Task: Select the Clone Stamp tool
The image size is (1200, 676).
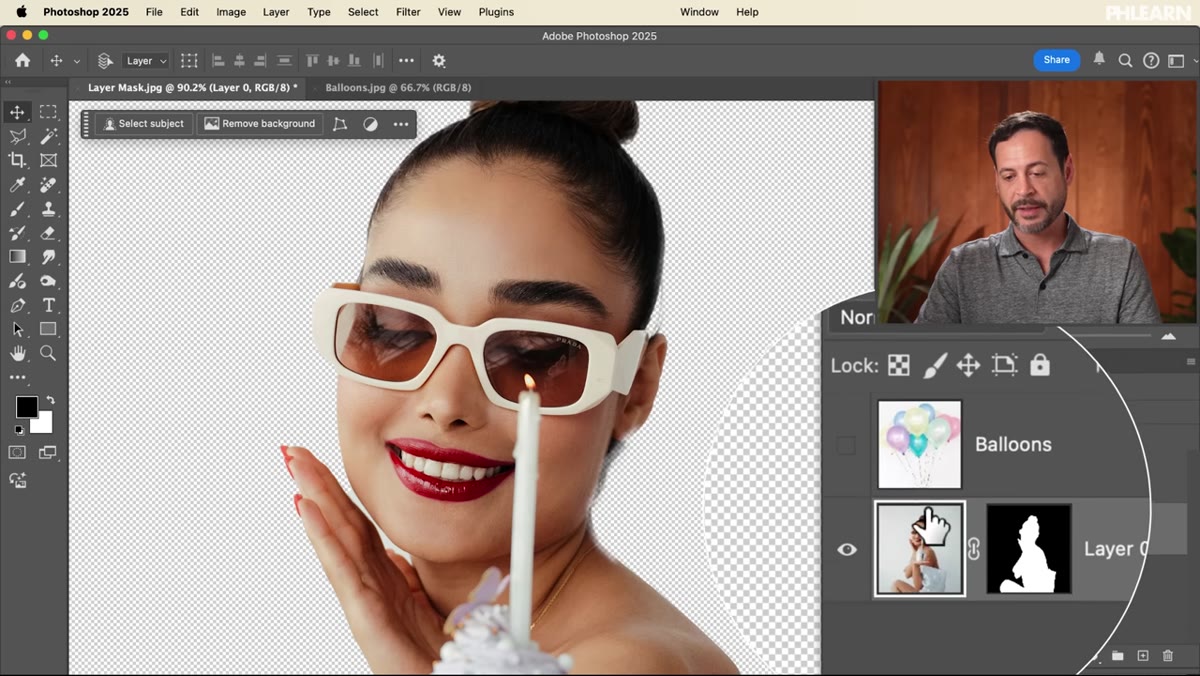Action: coord(48,209)
